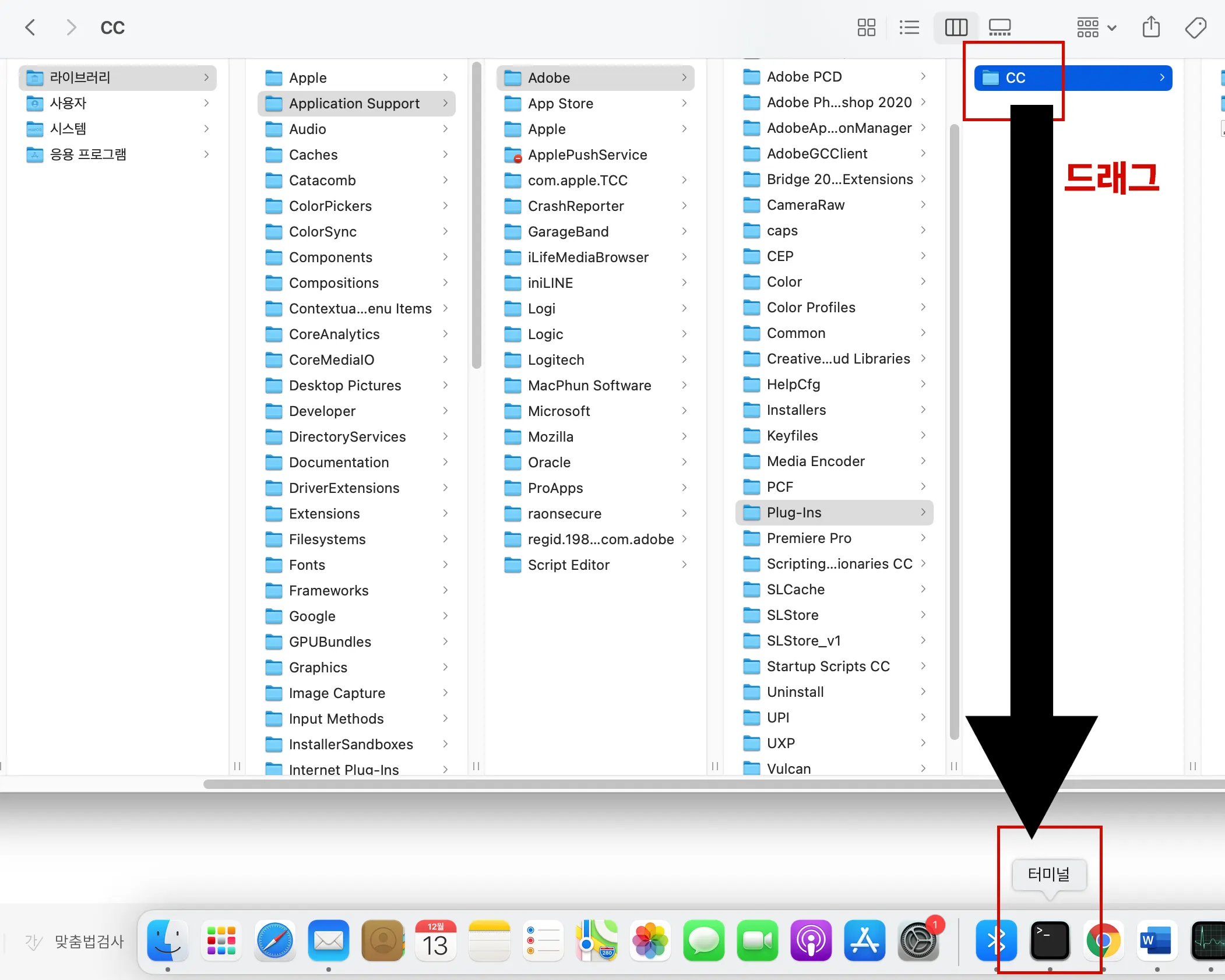Select the Application Support folder
The height and width of the screenshot is (980, 1225).
pos(354,104)
